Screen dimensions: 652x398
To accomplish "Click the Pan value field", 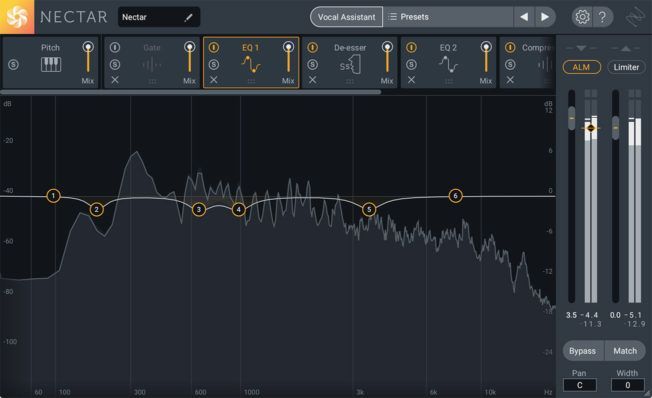I will point(580,385).
